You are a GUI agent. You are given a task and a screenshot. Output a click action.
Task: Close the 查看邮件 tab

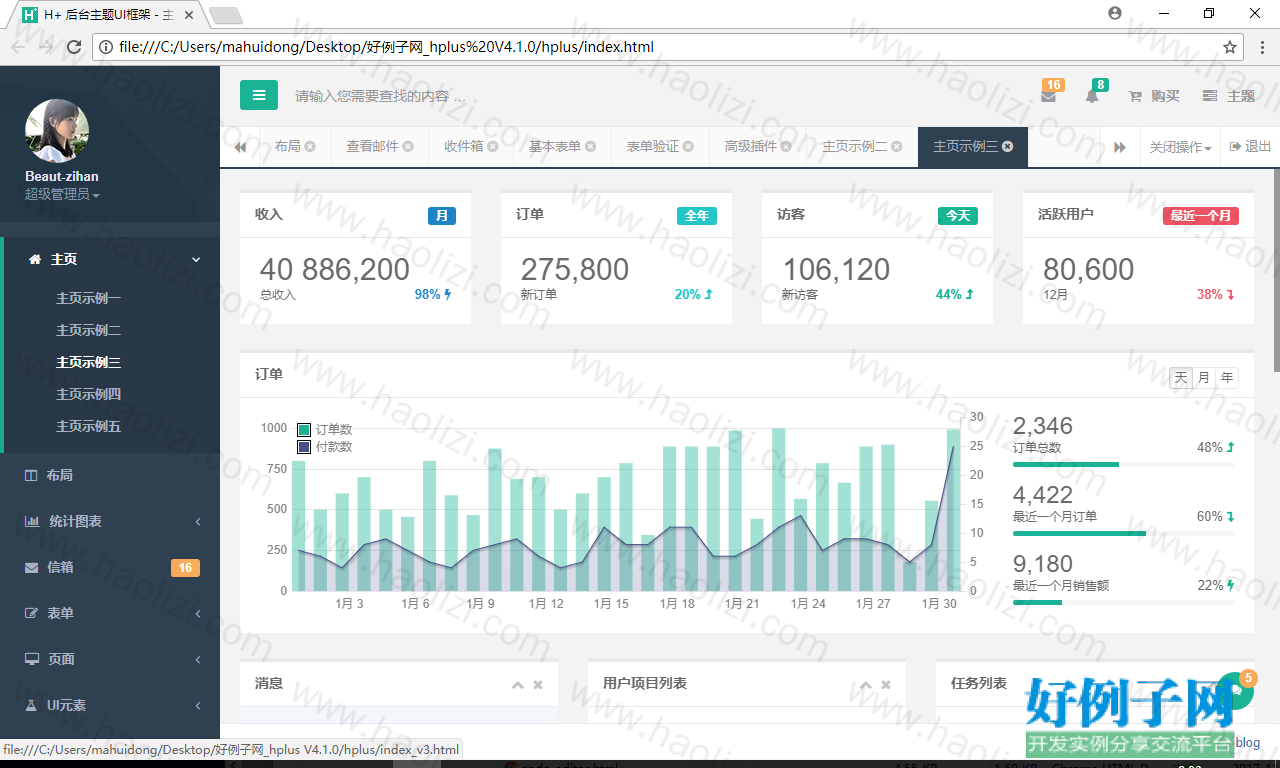408,147
